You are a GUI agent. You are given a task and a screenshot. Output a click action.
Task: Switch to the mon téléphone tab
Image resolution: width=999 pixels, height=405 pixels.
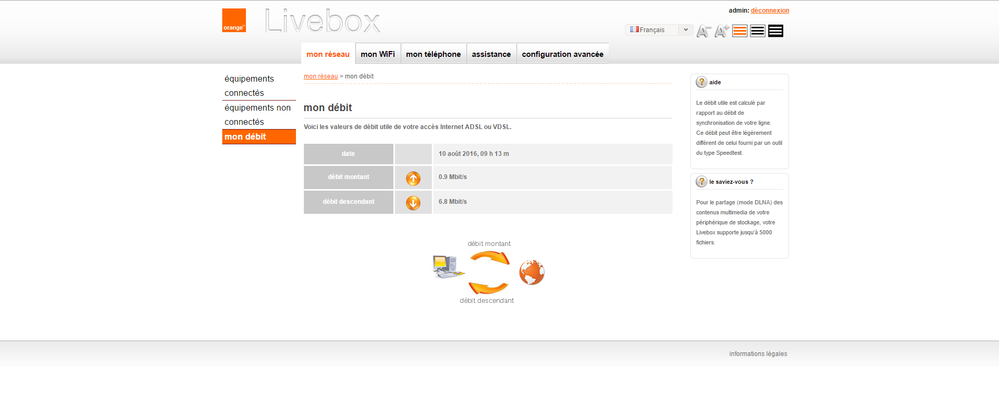click(x=433, y=54)
